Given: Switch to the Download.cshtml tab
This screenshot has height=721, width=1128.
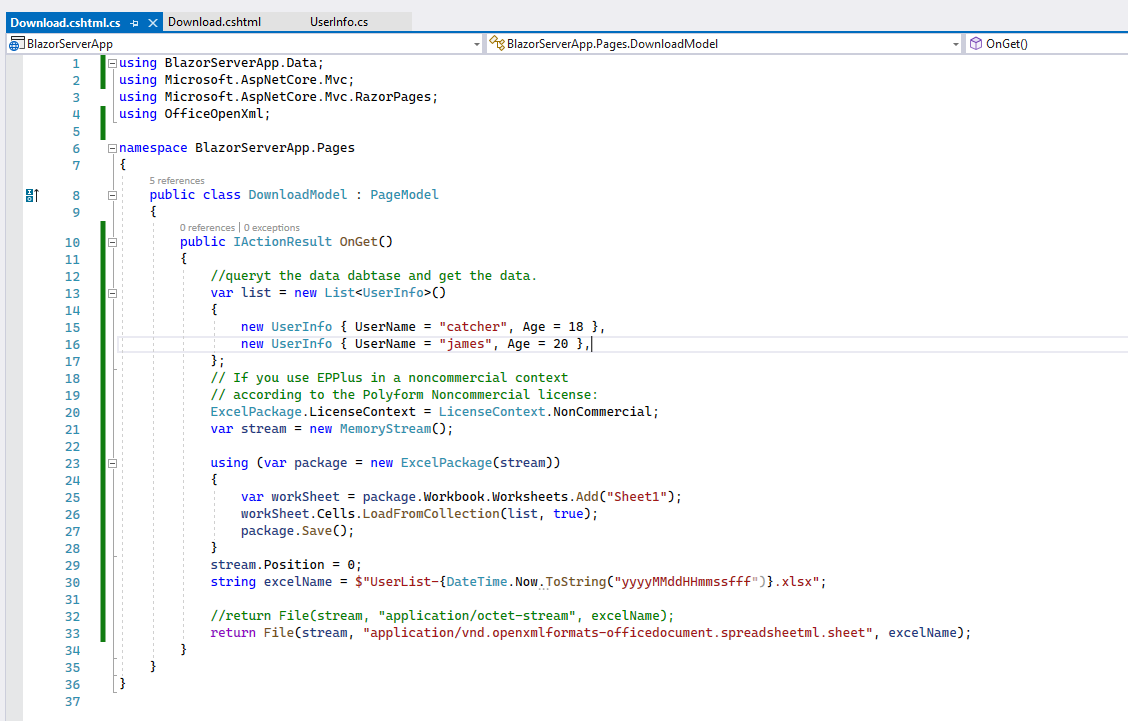Looking at the screenshot, I should tap(214, 22).
